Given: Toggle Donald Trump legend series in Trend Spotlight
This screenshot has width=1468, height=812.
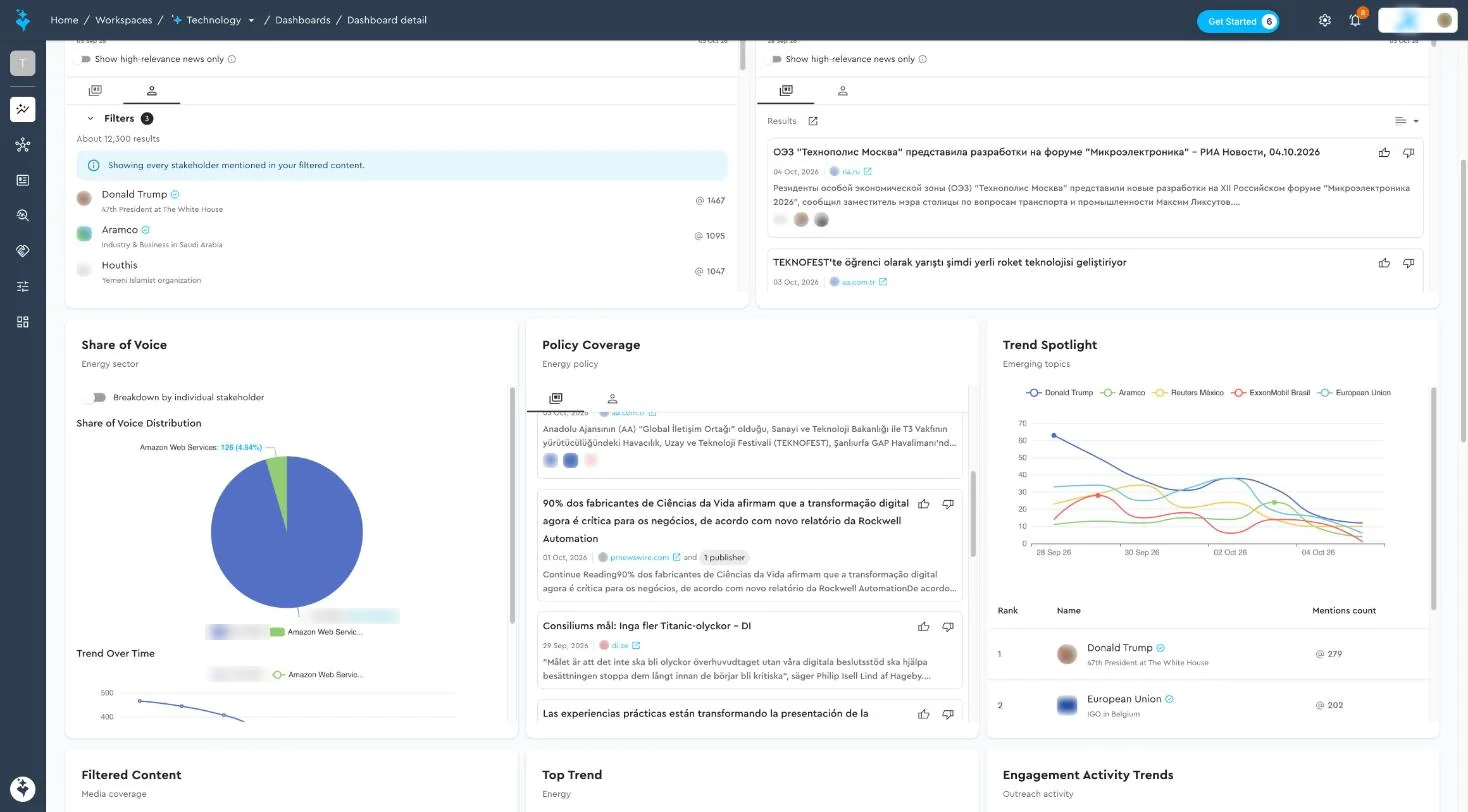Looking at the screenshot, I should tap(1060, 393).
